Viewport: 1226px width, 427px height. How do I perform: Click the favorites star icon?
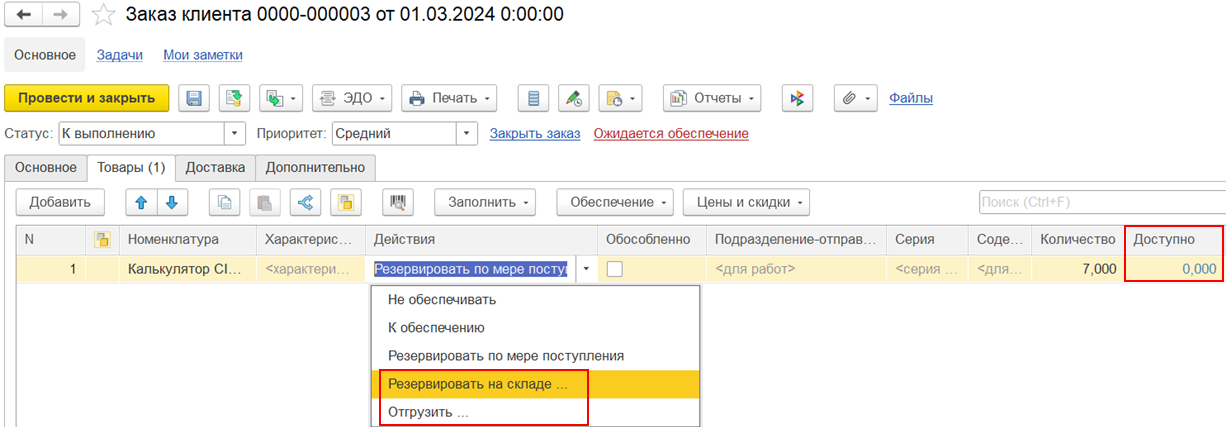click(103, 15)
